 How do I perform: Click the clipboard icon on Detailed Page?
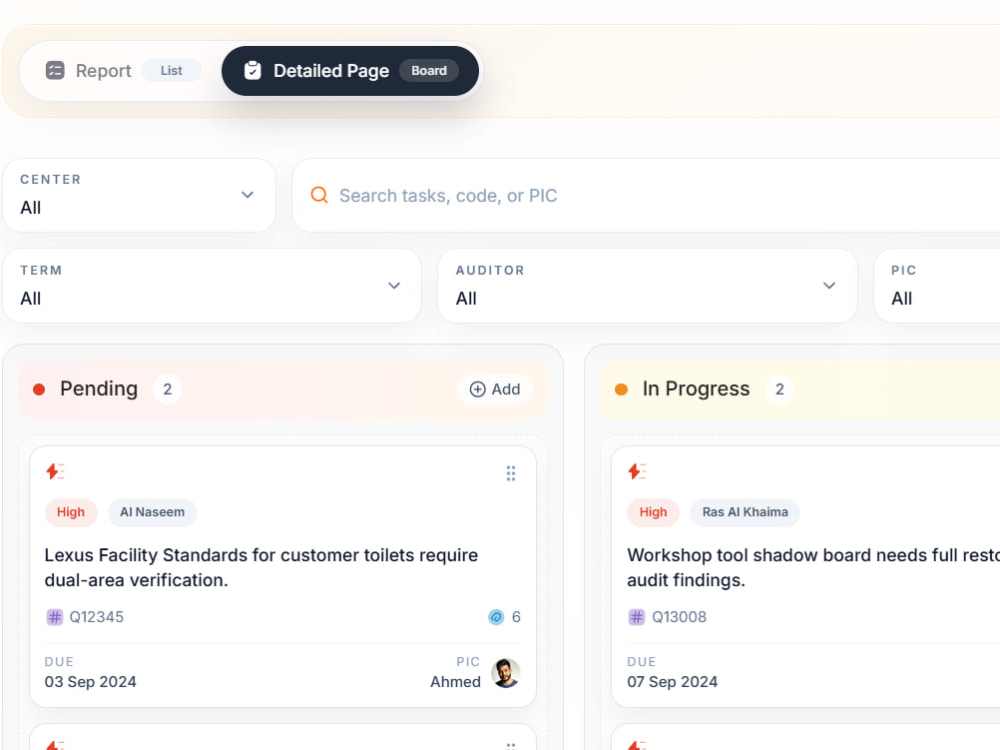(x=253, y=70)
